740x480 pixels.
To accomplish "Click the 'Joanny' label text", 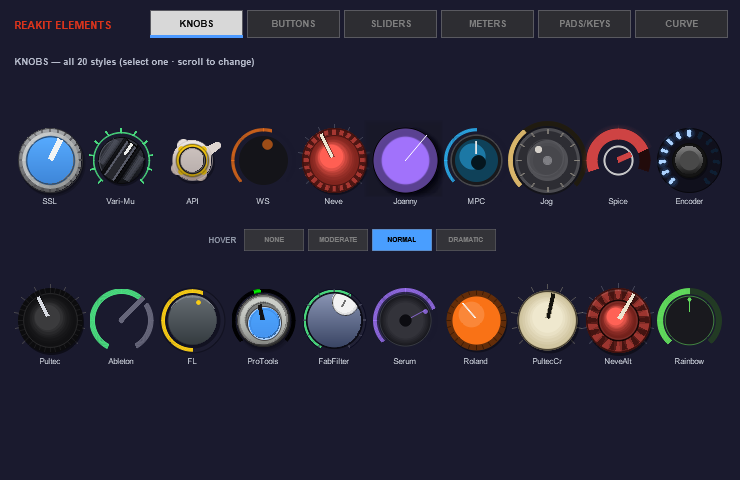I will [x=405, y=202].
